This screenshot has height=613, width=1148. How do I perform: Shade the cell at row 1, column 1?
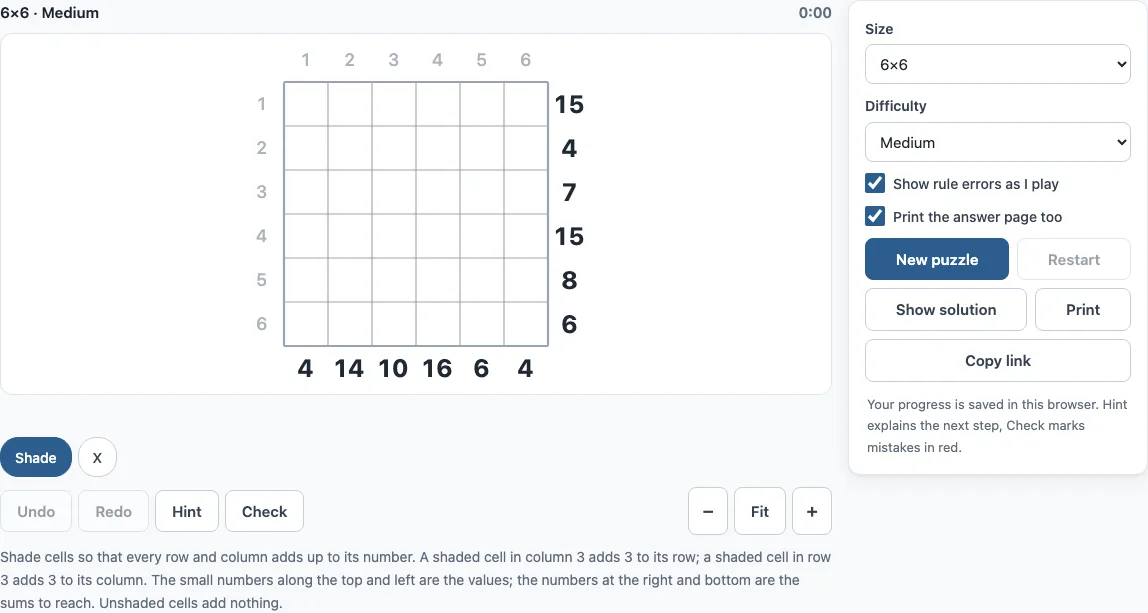pos(306,104)
